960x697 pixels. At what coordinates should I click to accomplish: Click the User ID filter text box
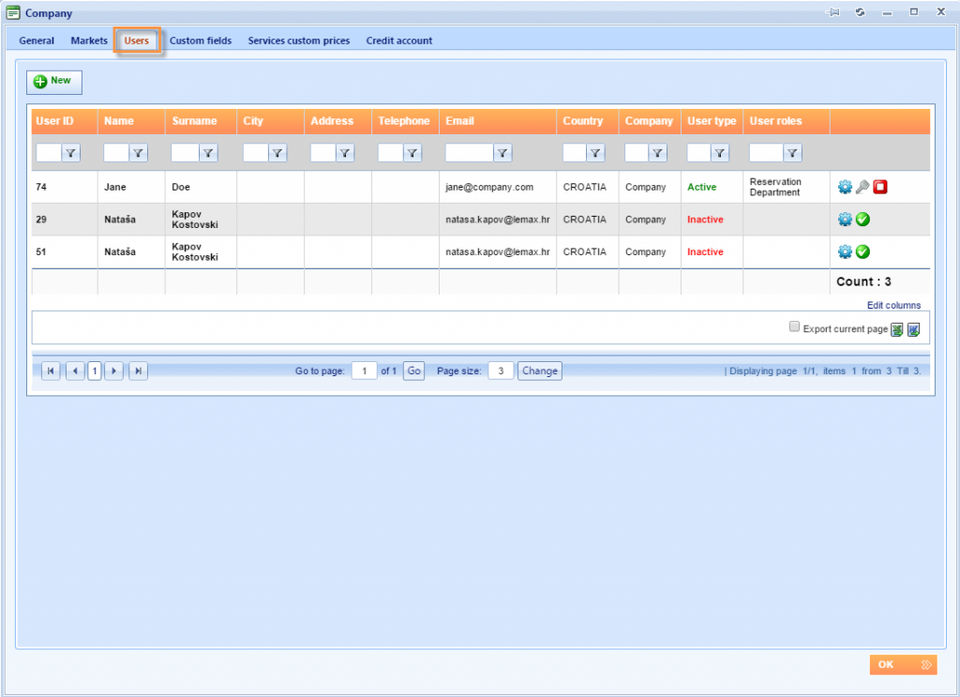49,153
